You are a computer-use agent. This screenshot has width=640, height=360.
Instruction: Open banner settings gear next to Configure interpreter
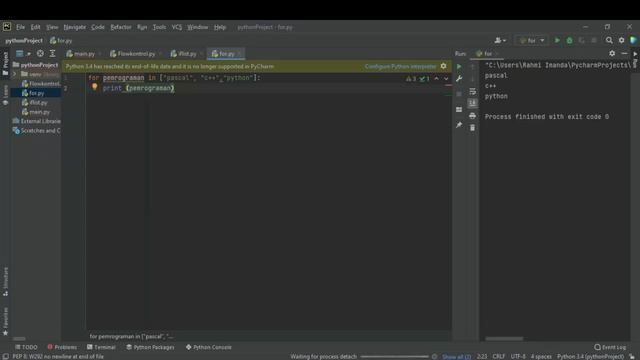(x=443, y=66)
